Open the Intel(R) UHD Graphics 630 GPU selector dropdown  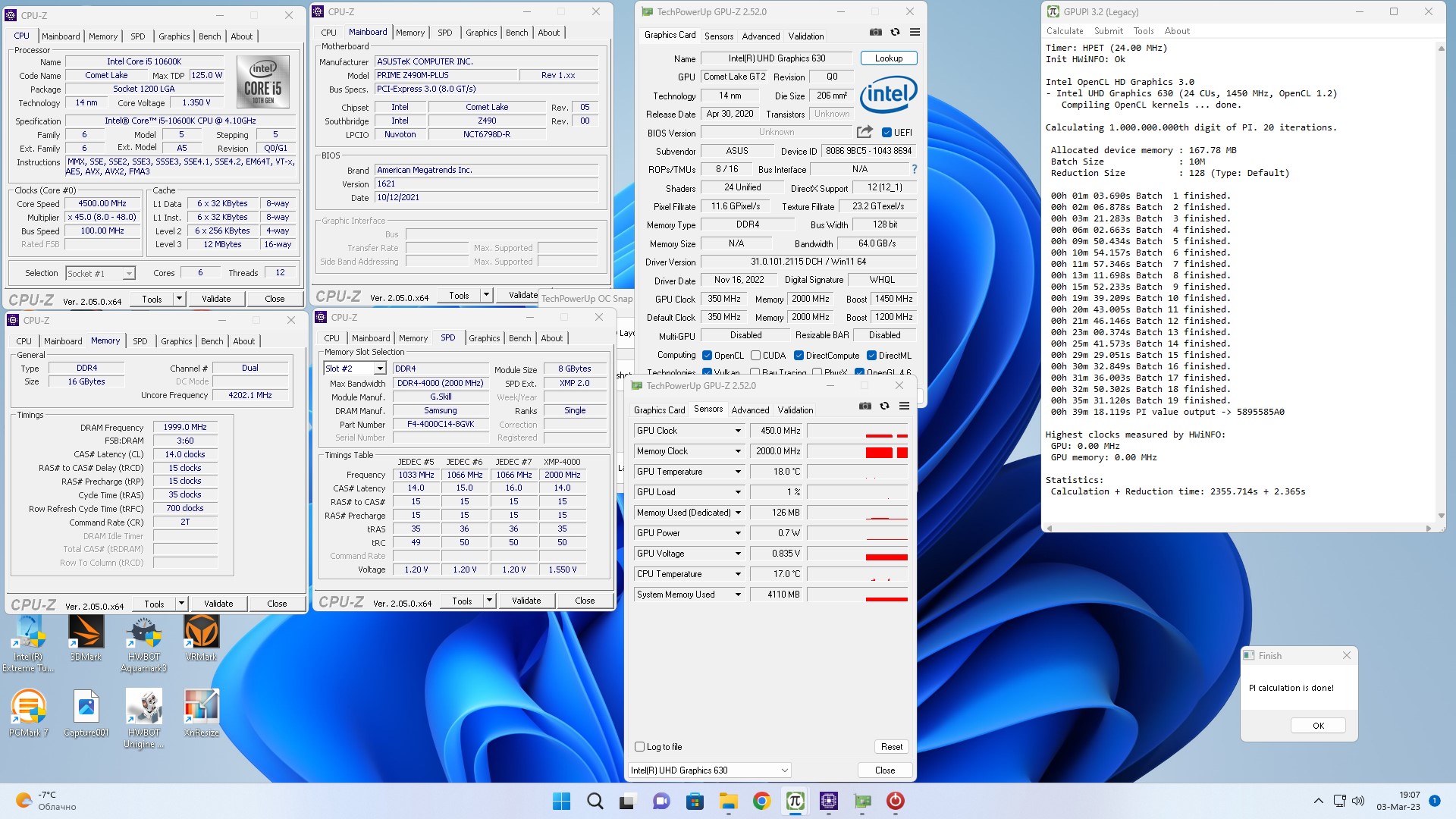pyautogui.click(x=710, y=770)
